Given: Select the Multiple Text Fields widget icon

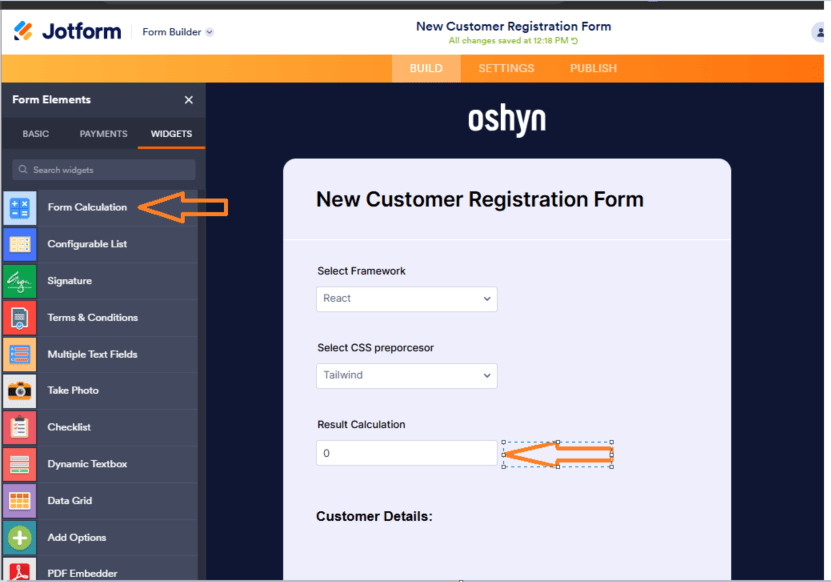Looking at the screenshot, I should tap(20, 354).
